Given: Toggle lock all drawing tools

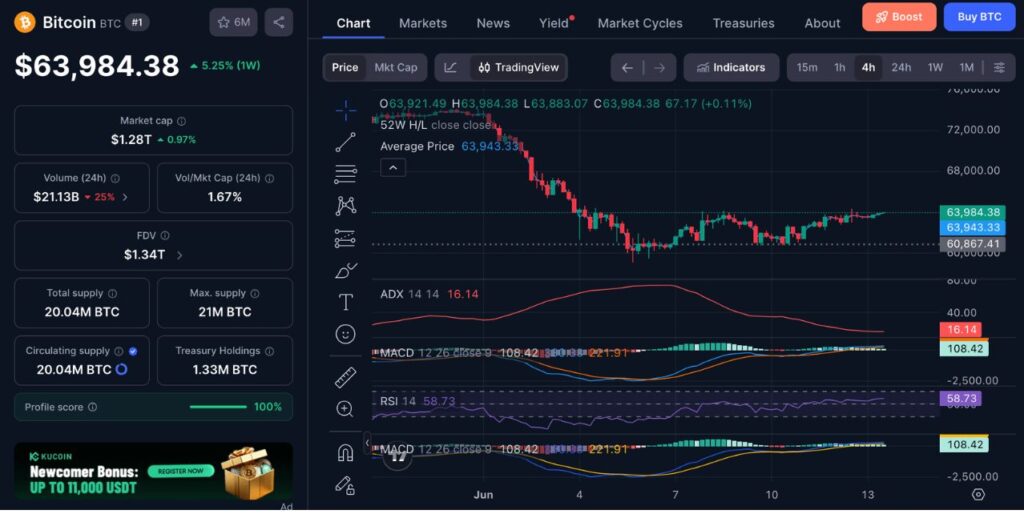Looking at the screenshot, I should (x=345, y=485).
